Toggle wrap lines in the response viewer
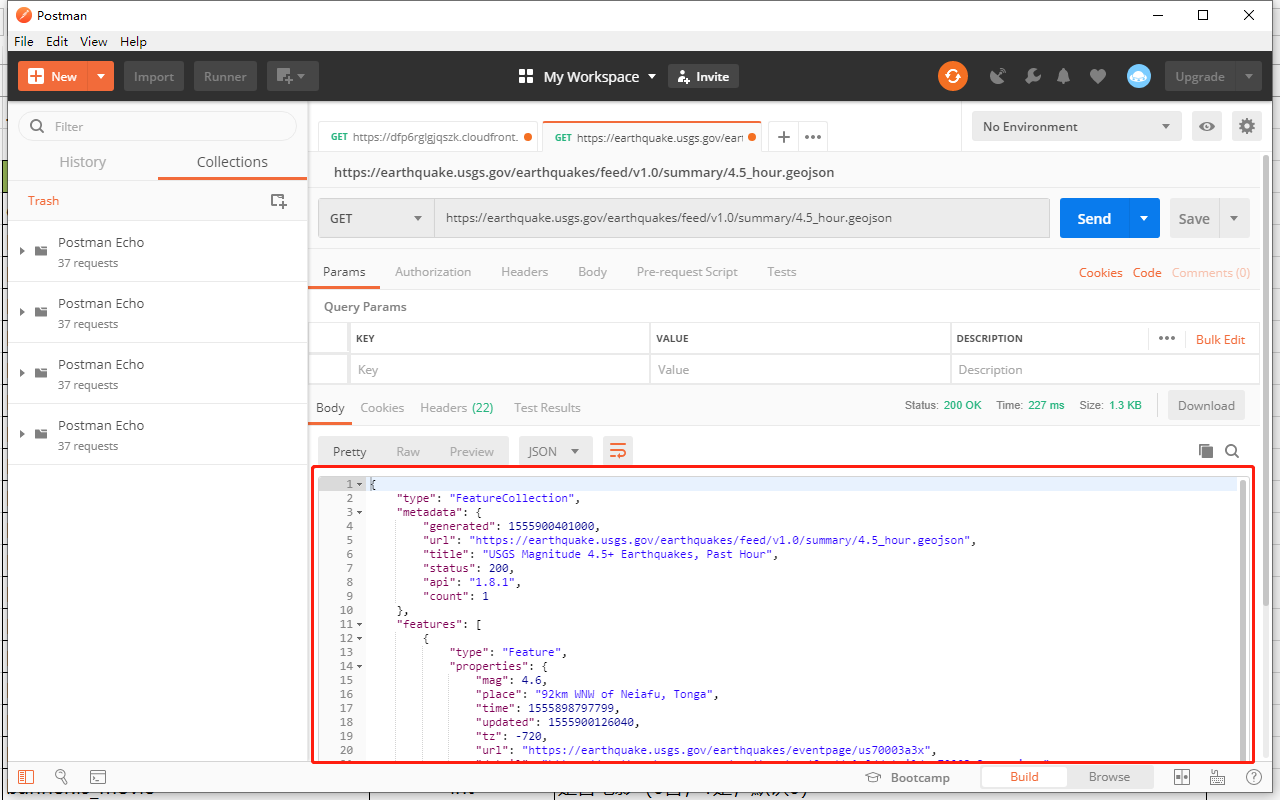1280x800 pixels. click(617, 450)
